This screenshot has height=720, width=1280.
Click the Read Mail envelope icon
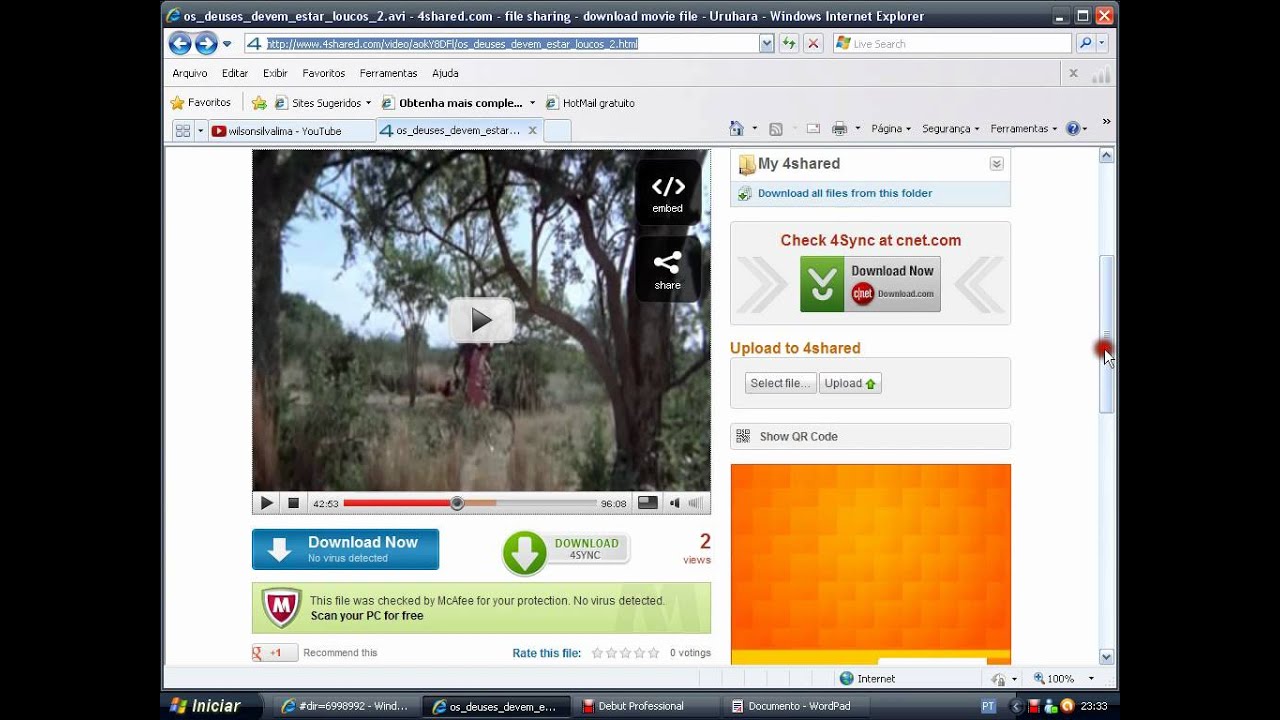[813, 129]
